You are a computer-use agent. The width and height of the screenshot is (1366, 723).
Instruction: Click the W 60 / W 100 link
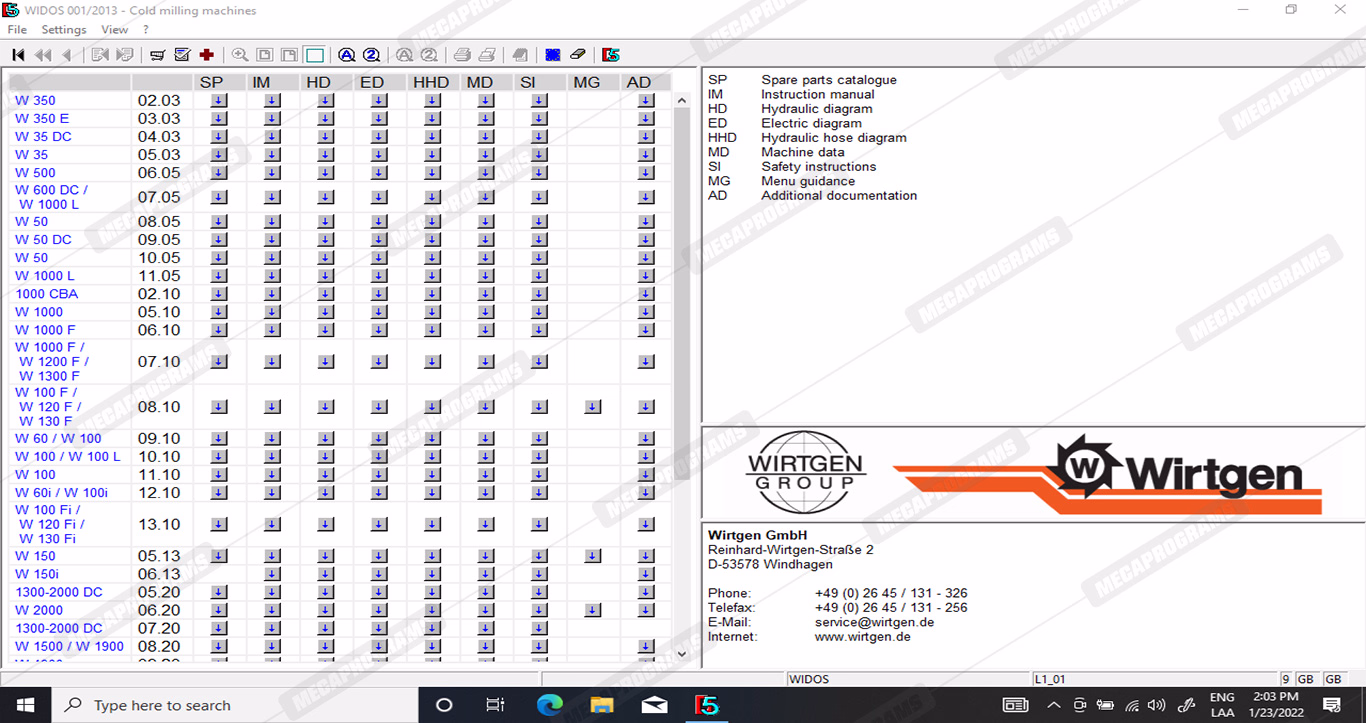[x=58, y=438]
